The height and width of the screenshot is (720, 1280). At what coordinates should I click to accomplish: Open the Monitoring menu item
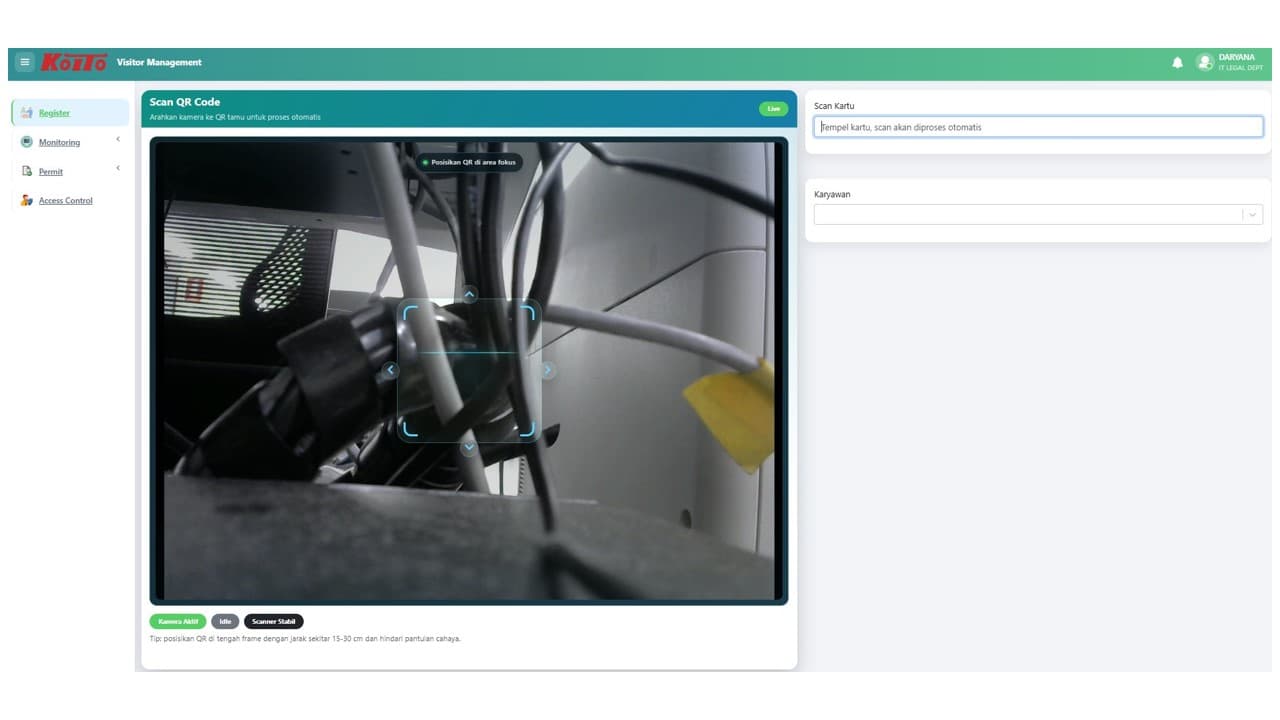click(x=70, y=142)
